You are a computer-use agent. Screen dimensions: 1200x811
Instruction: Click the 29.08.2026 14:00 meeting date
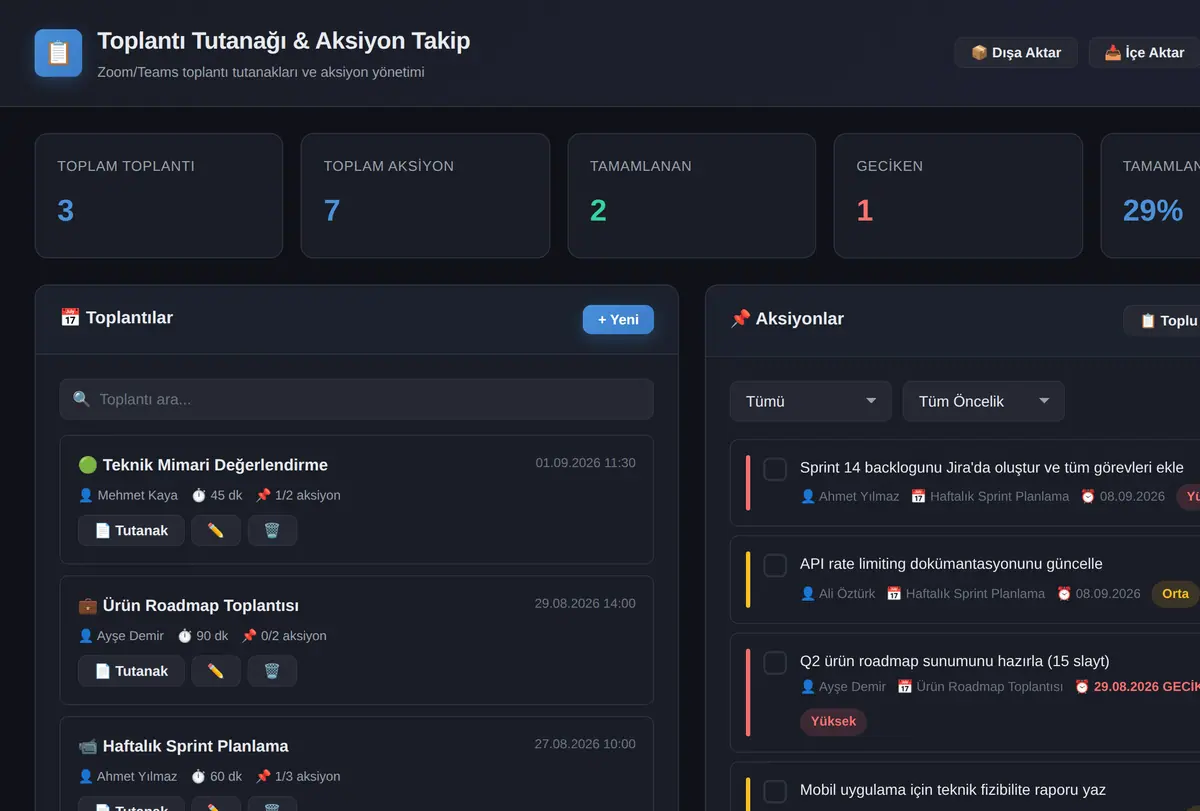coord(585,603)
